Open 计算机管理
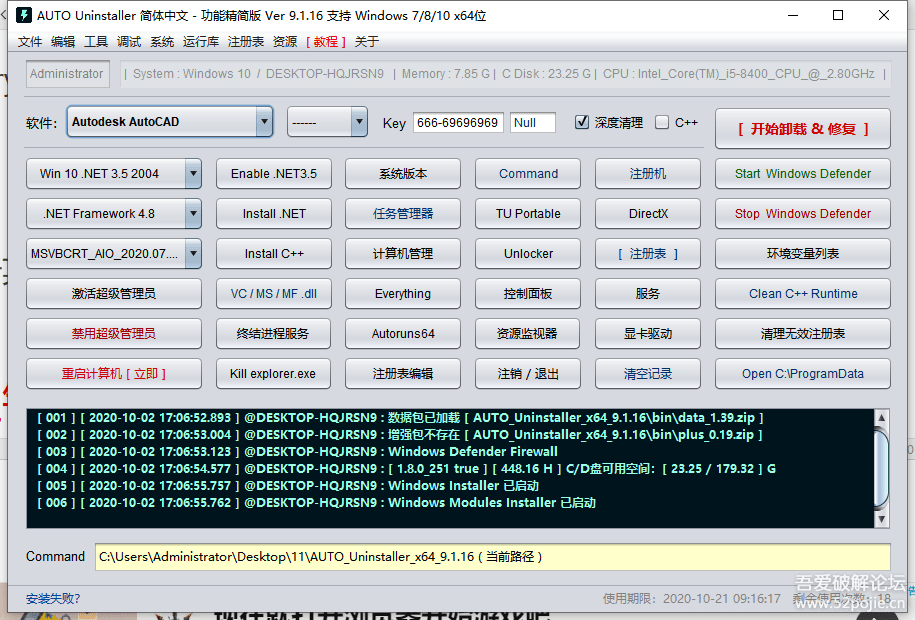This screenshot has width=915, height=620. click(x=403, y=253)
